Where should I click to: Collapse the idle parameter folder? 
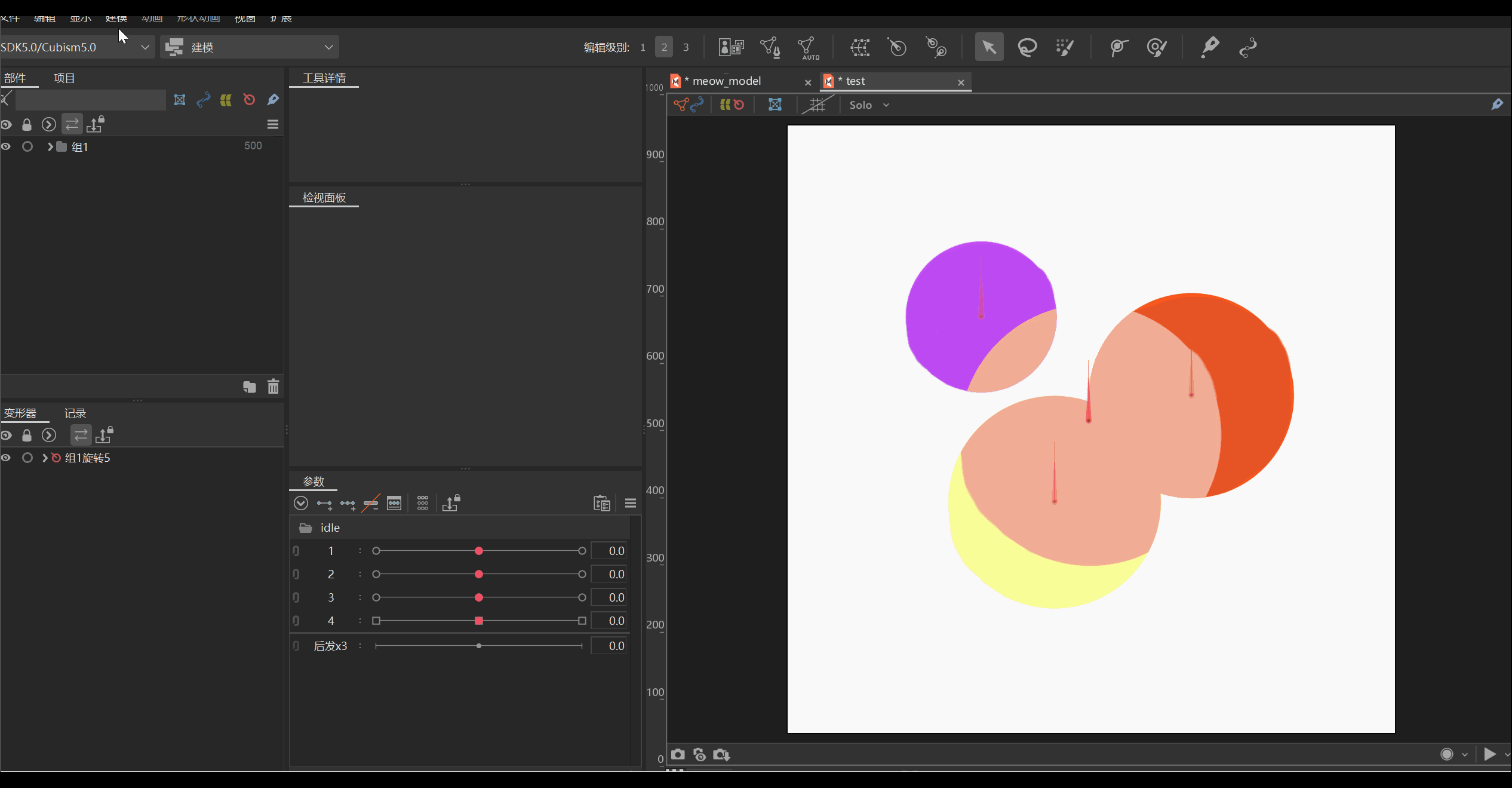tap(306, 528)
